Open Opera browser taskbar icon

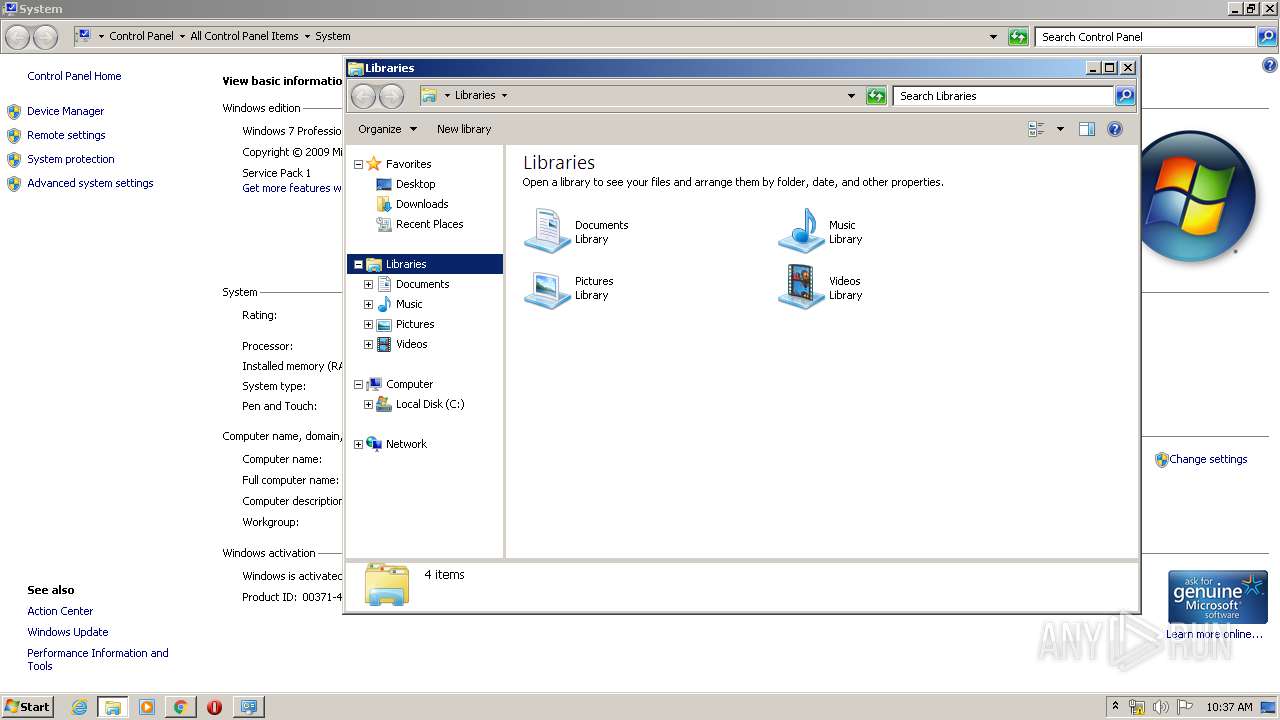pos(214,707)
